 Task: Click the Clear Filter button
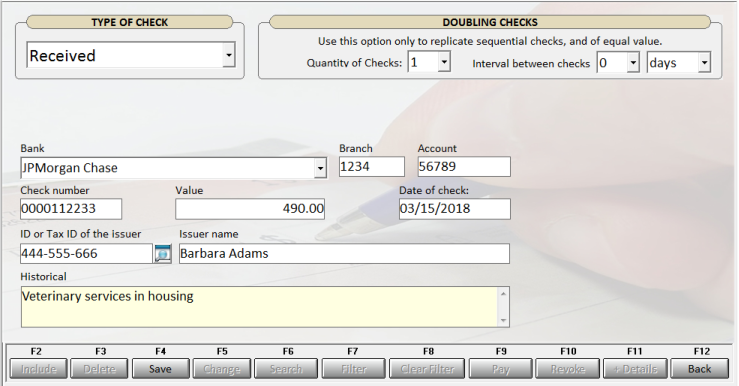(x=427, y=369)
